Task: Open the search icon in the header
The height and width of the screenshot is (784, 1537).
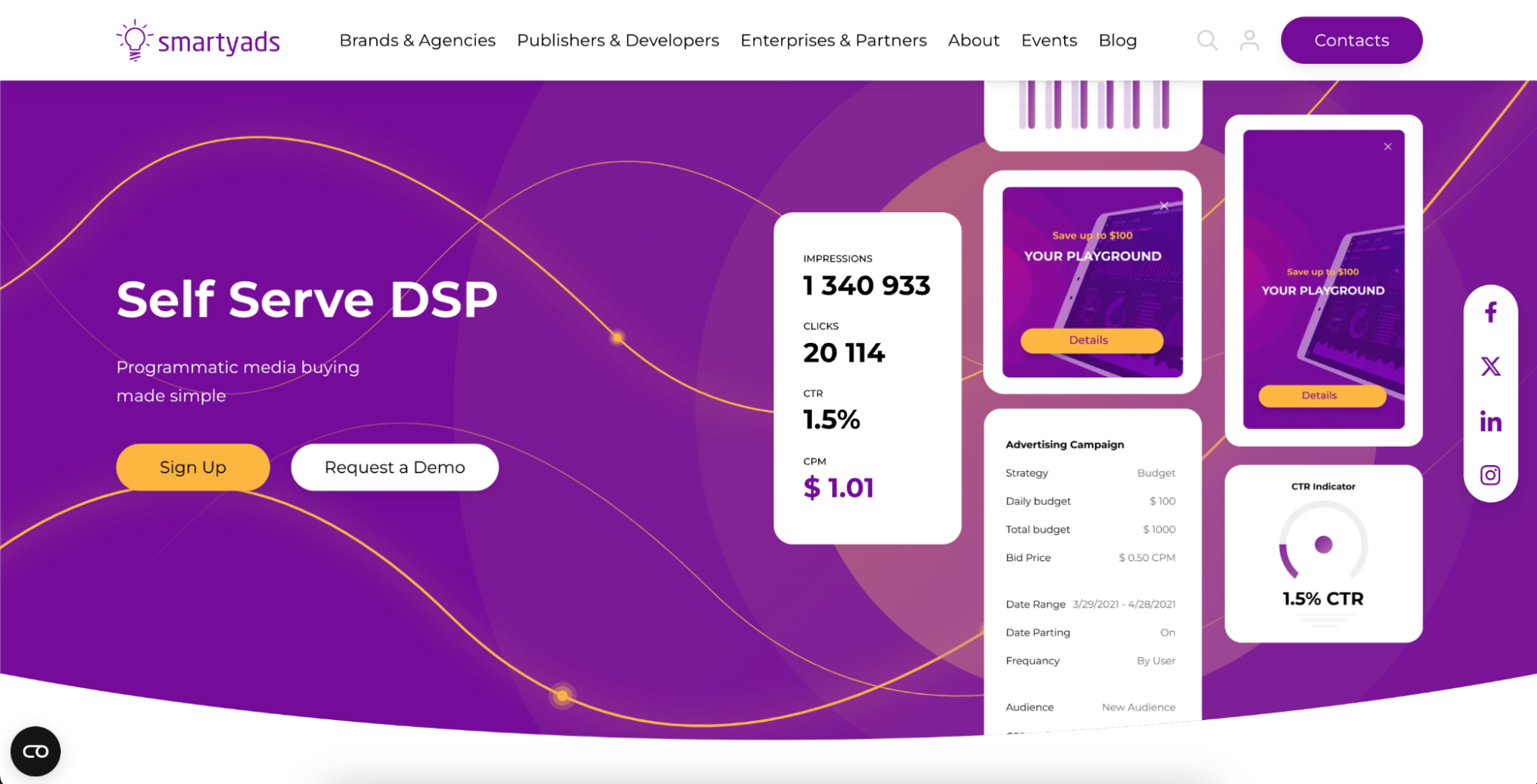Action: click(1206, 40)
